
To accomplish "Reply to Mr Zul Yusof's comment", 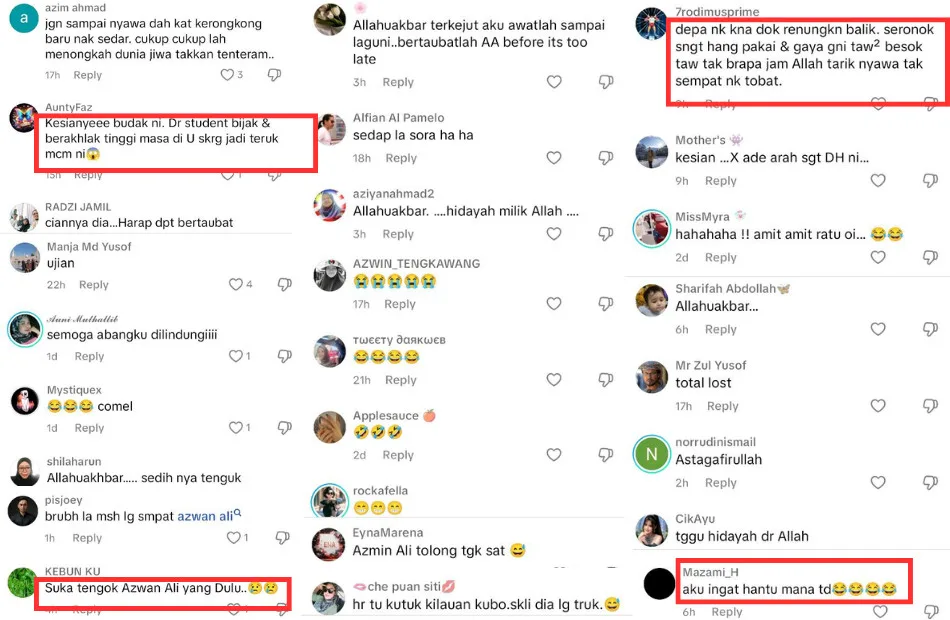I will [722, 406].
